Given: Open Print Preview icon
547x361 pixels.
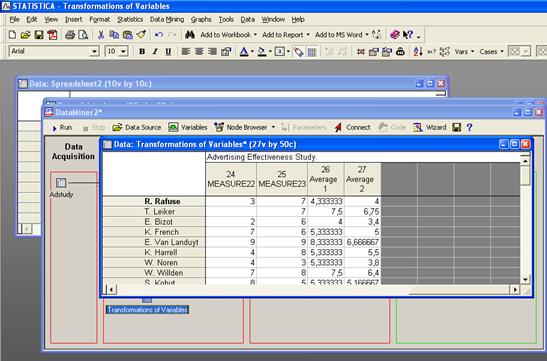Looking at the screenshot, I should point(83,35).
